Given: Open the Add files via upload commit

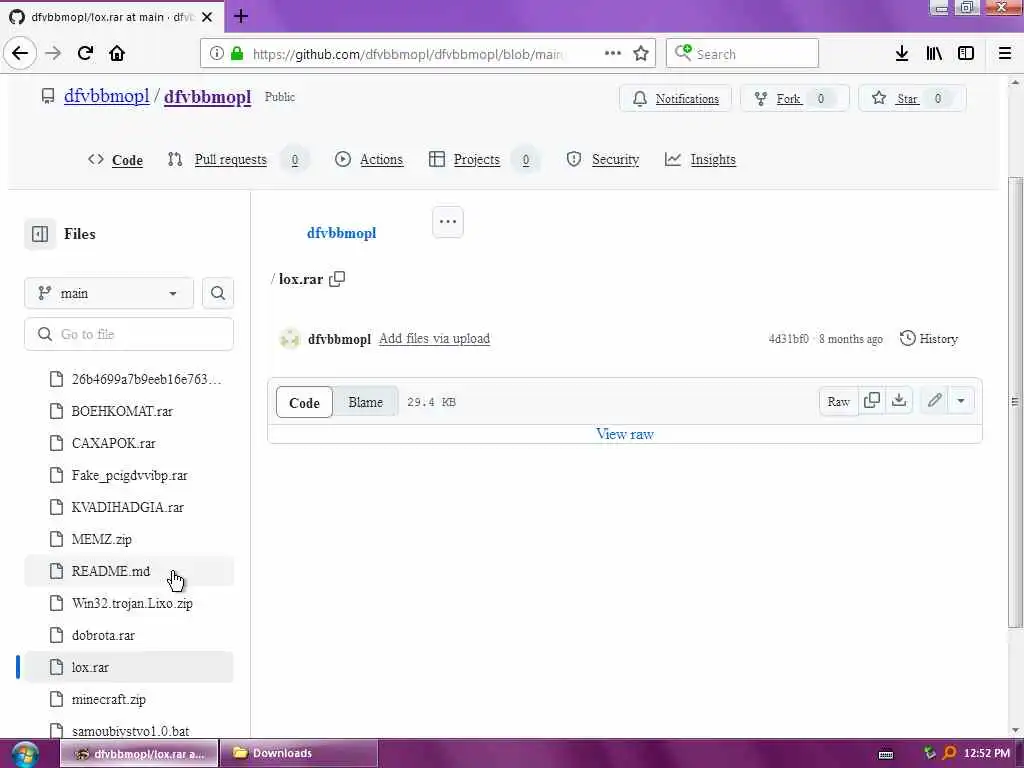Looking at the screenshot, I should (434, 339).
